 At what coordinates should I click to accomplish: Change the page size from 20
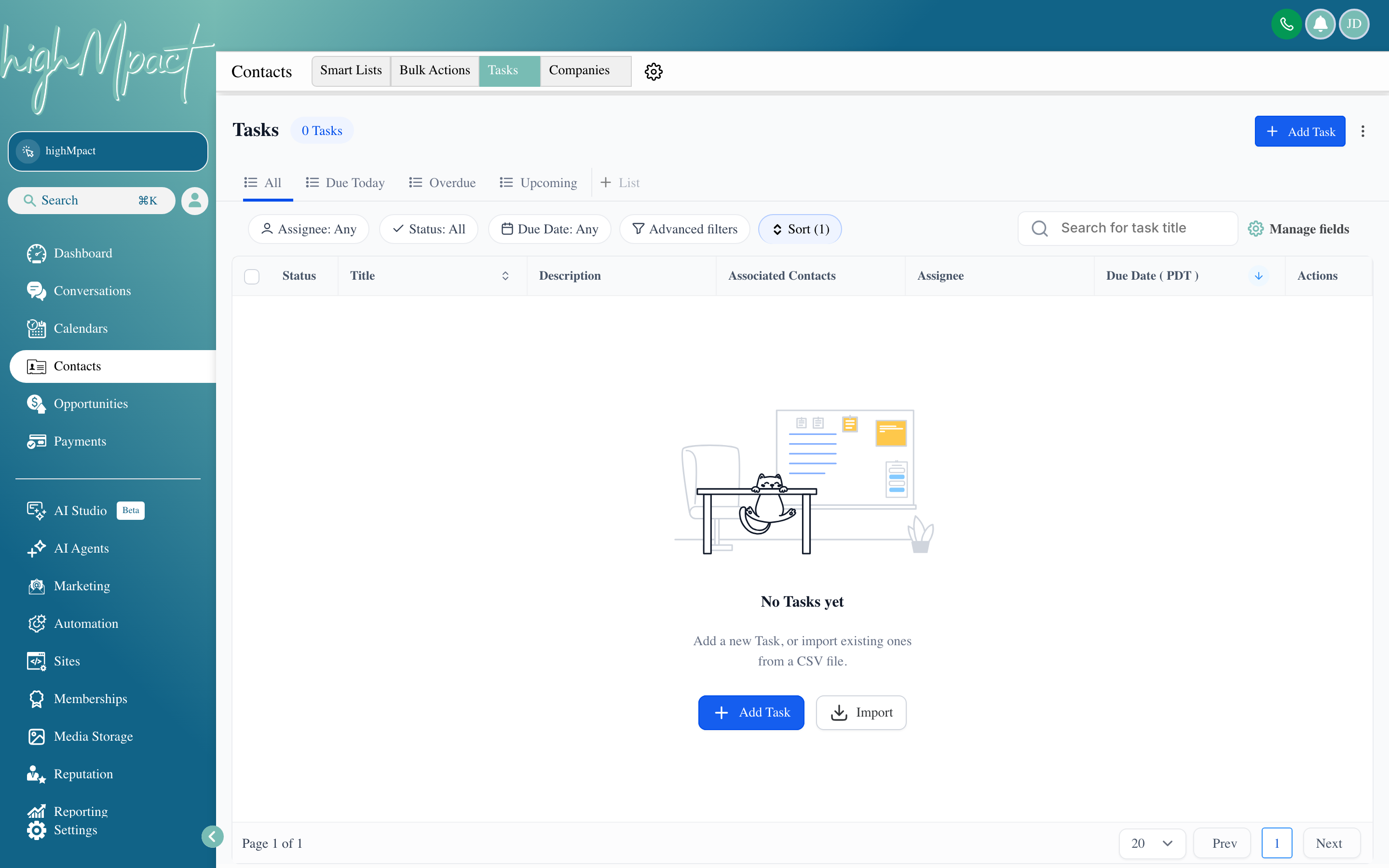tap(1152, 843)
